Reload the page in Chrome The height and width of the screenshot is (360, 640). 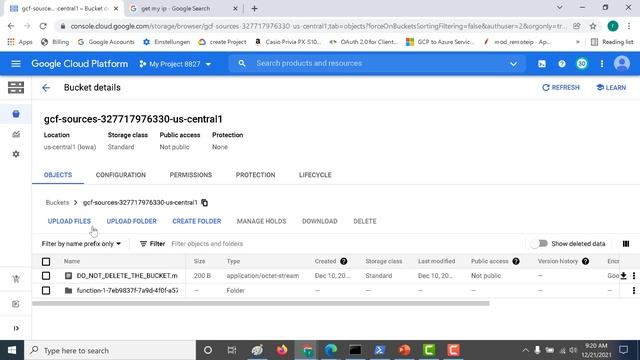(x=43, y=26)
